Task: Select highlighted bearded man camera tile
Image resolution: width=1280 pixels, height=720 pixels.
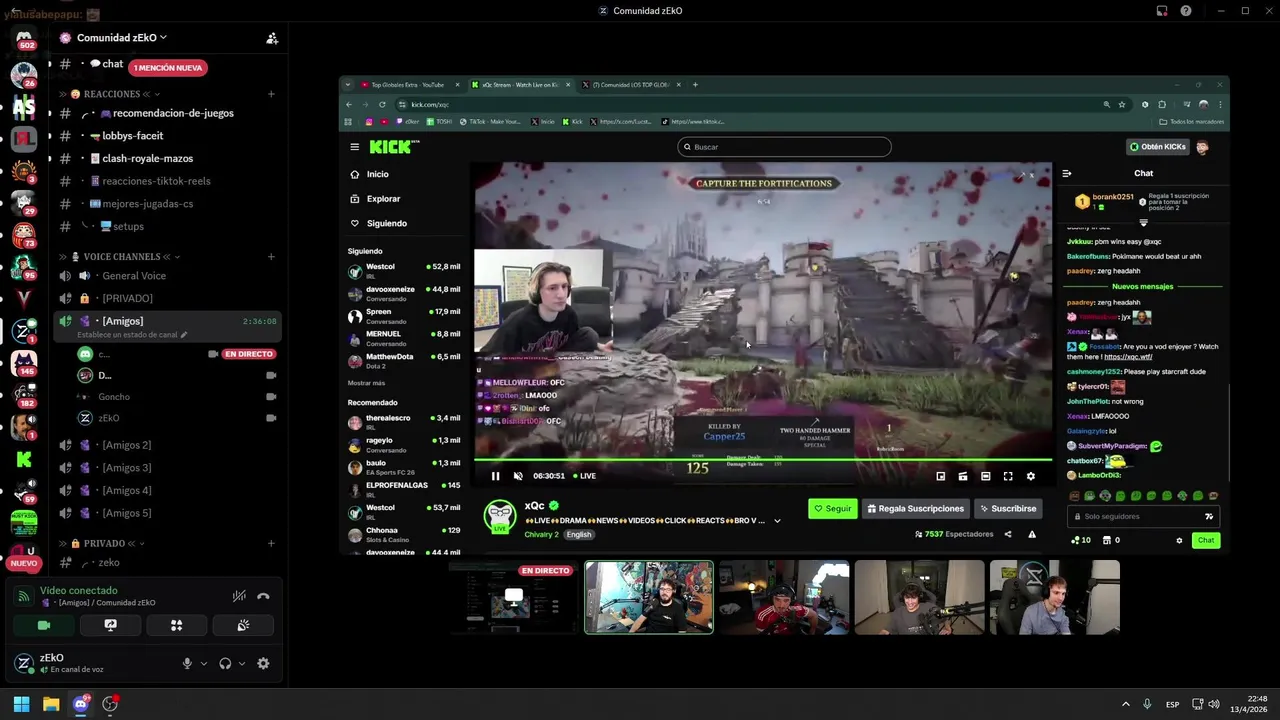Action: tap(649, 598)
